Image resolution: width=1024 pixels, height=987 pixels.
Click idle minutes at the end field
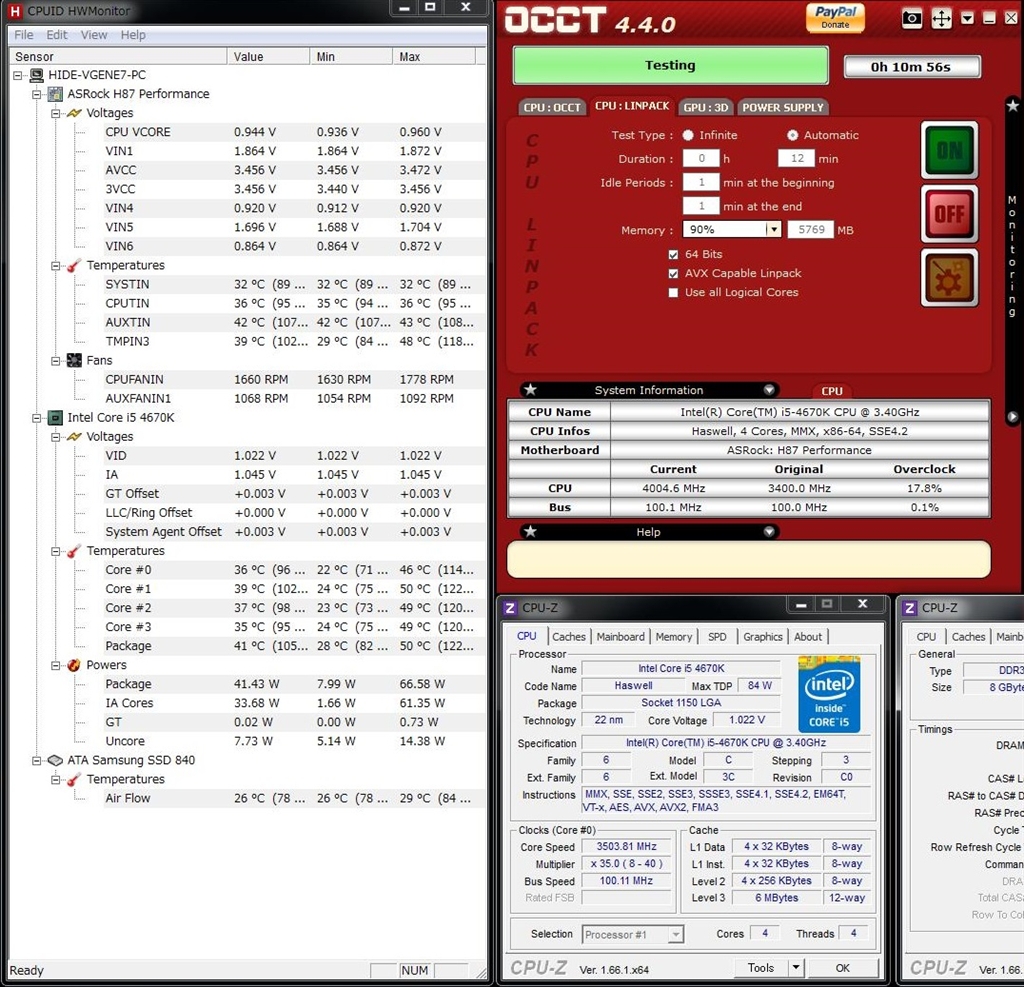pyautogui.click(x=701, y=206)
